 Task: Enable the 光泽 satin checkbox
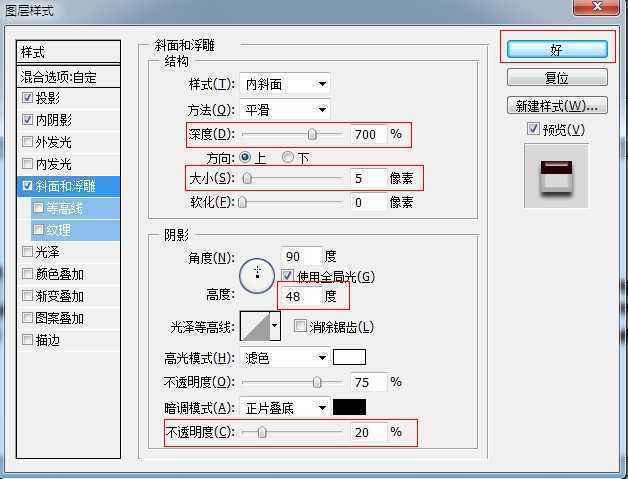(x=27, y=252)
